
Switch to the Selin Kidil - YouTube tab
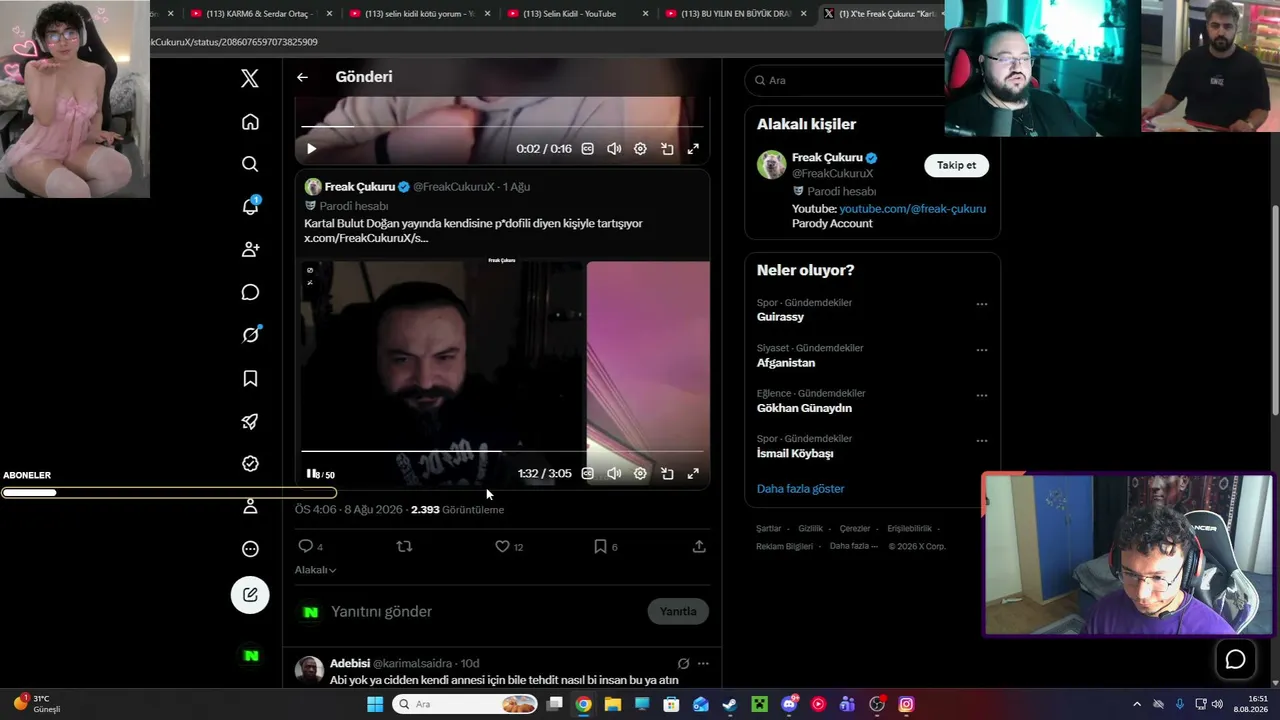(577, 14)
